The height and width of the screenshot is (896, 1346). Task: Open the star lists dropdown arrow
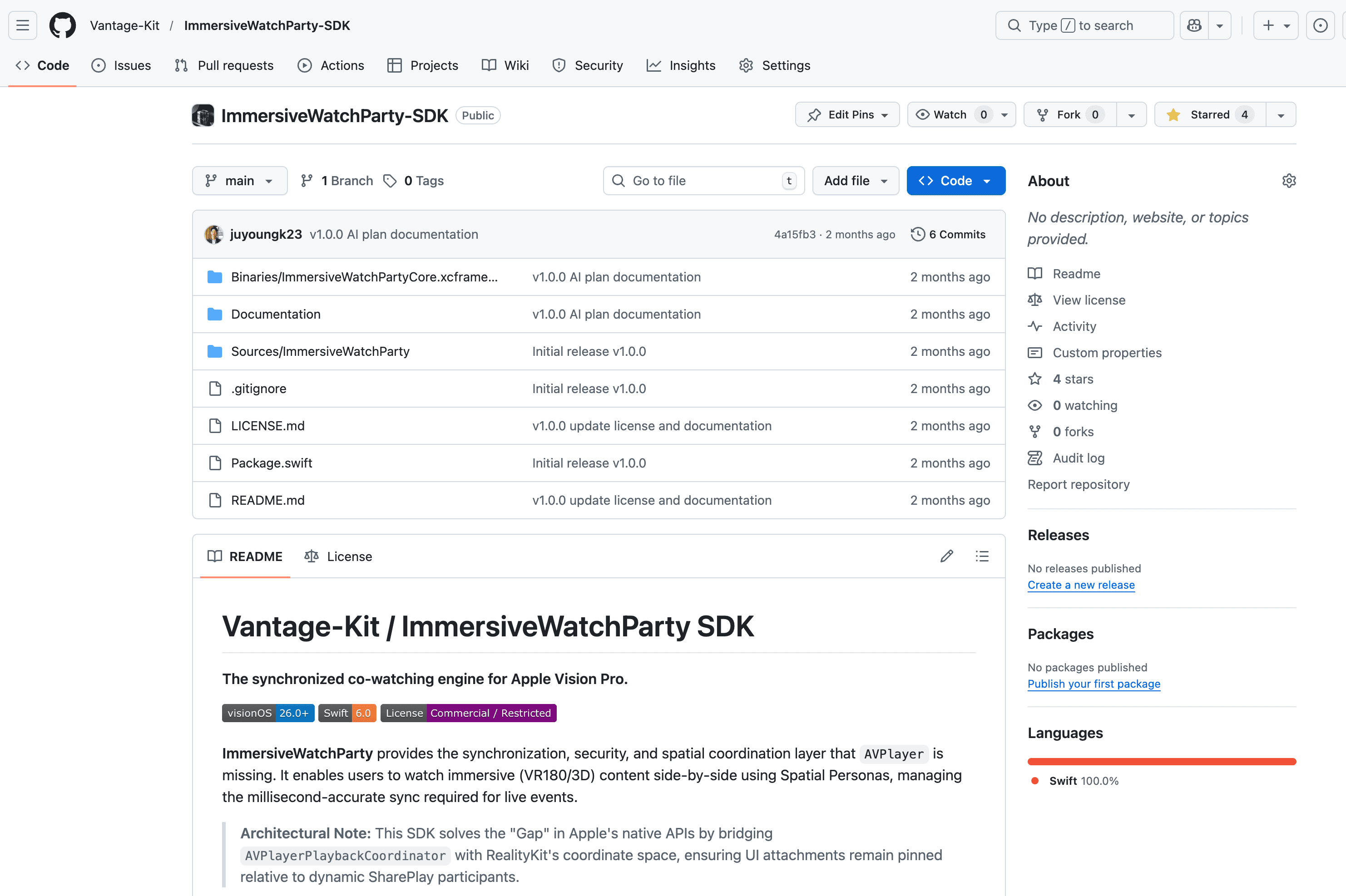tap(1280, 115)
